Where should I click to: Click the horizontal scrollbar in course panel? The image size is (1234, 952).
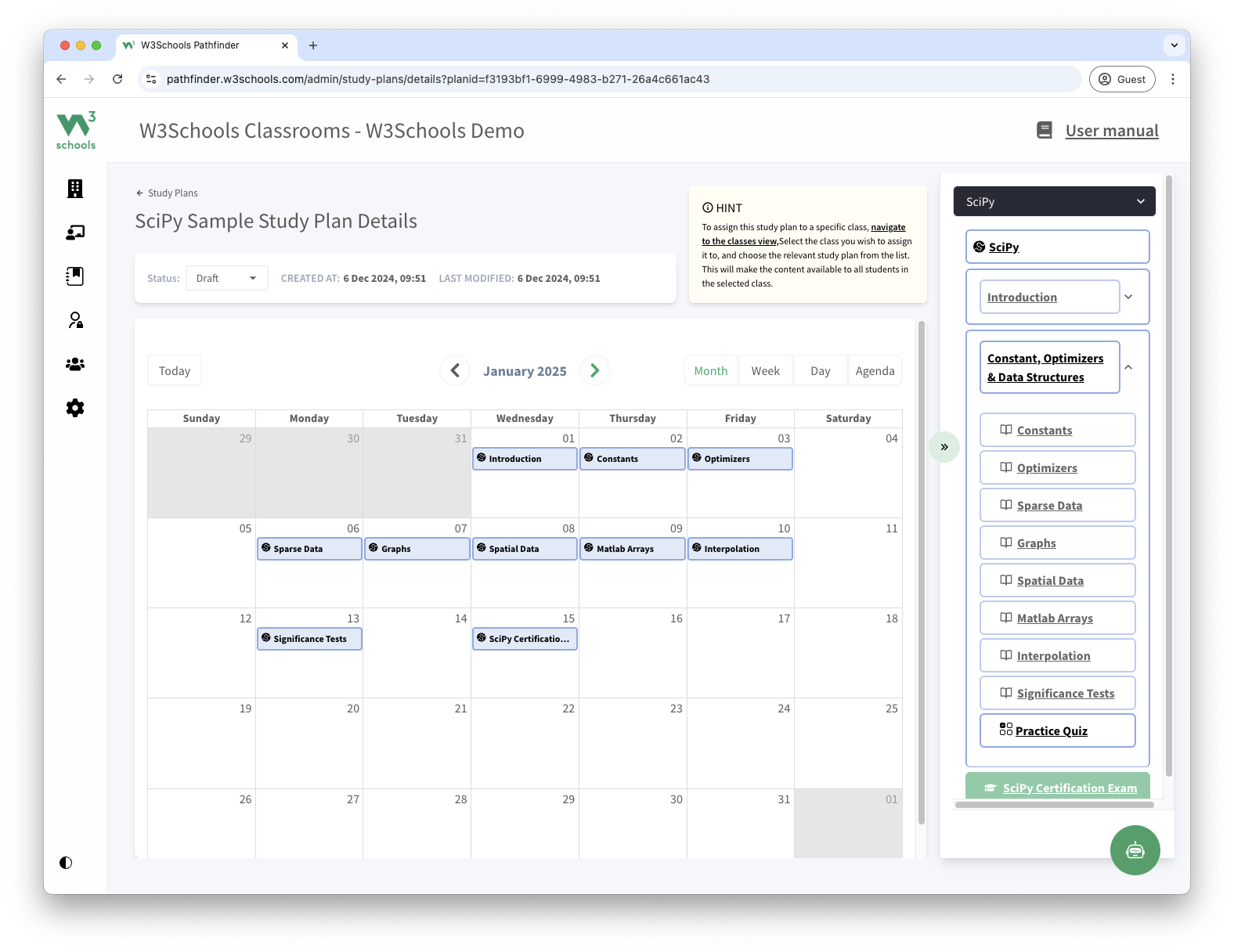(1054, 804)
